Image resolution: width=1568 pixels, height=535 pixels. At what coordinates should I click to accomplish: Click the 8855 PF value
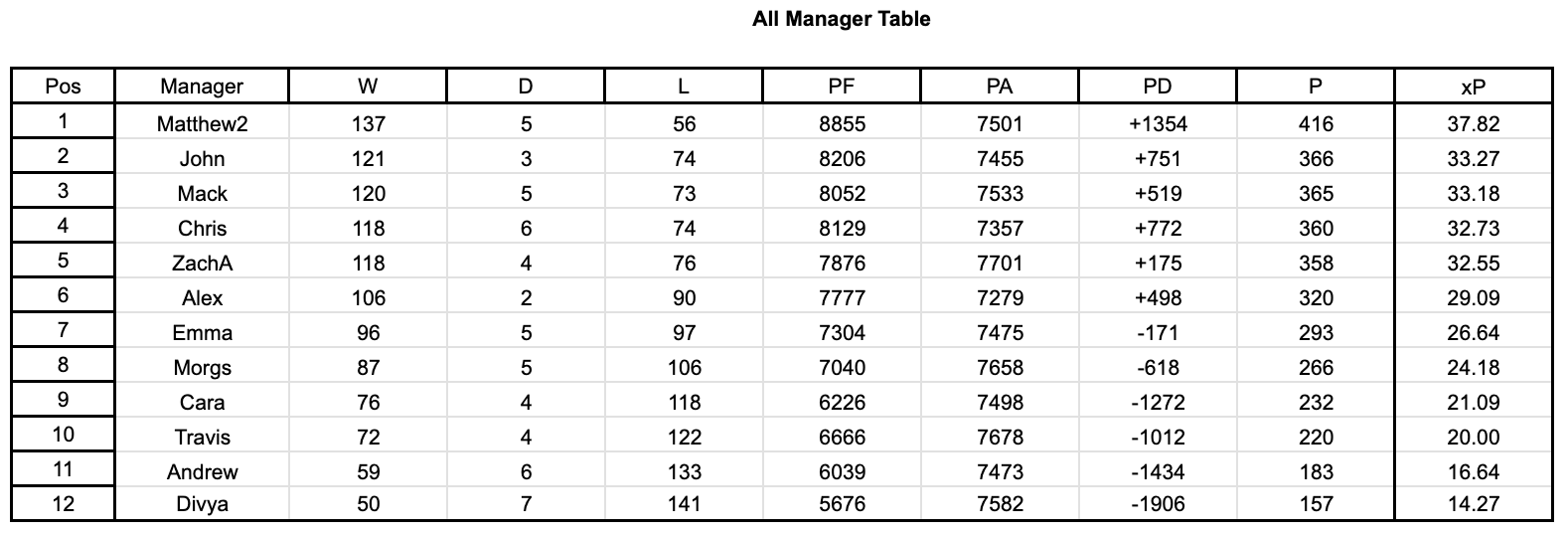(842, 124)
